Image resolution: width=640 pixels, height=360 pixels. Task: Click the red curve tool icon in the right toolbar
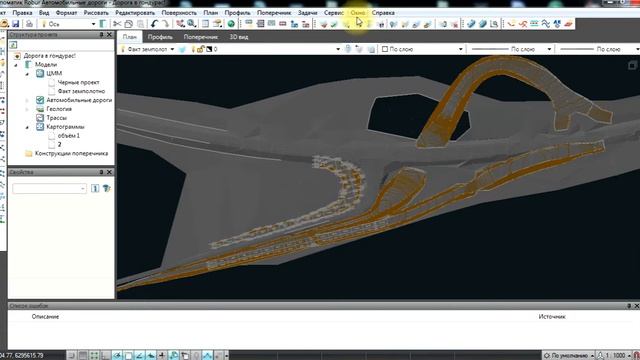(x=523, y=24)
